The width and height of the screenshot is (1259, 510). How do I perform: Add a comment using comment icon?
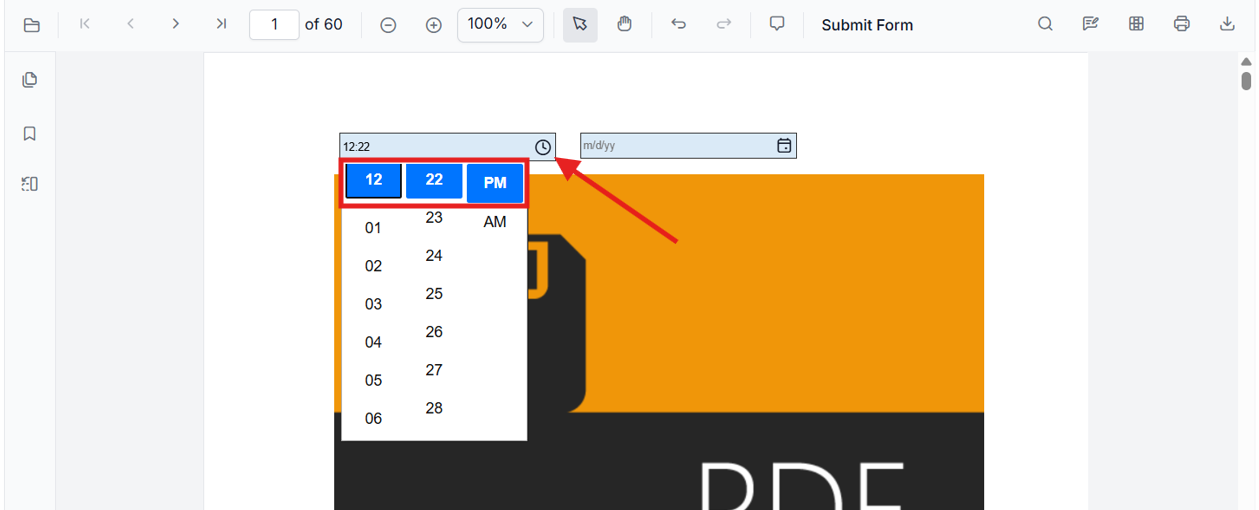pos(777,24)
